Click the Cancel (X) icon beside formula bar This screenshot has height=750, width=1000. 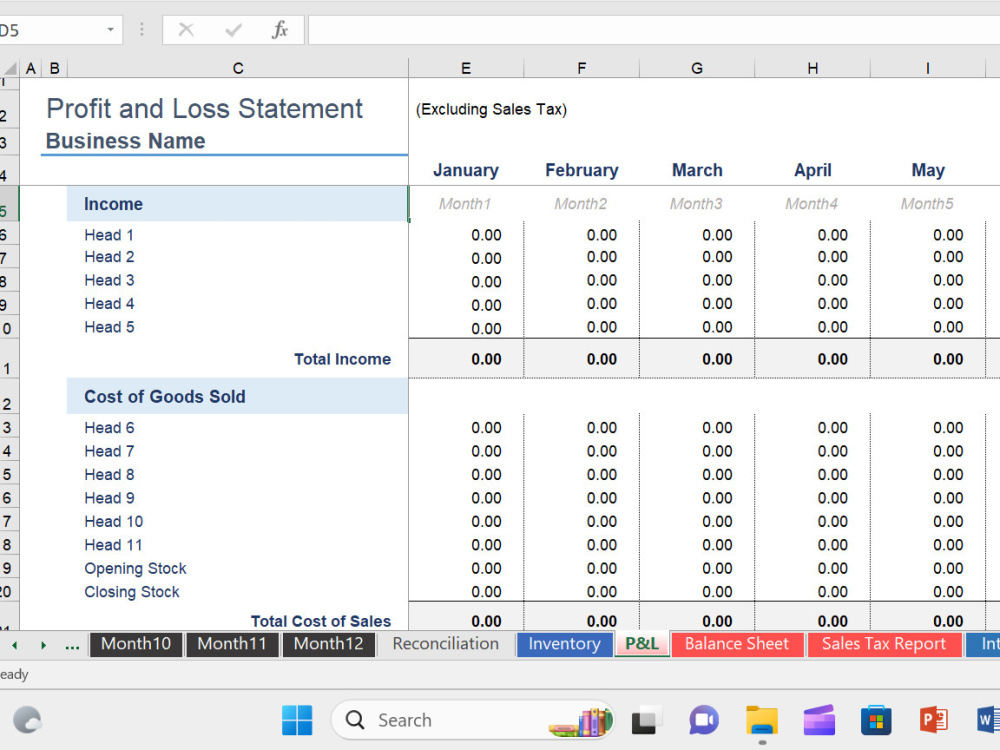pyautogui.click(x=186, y=30)
